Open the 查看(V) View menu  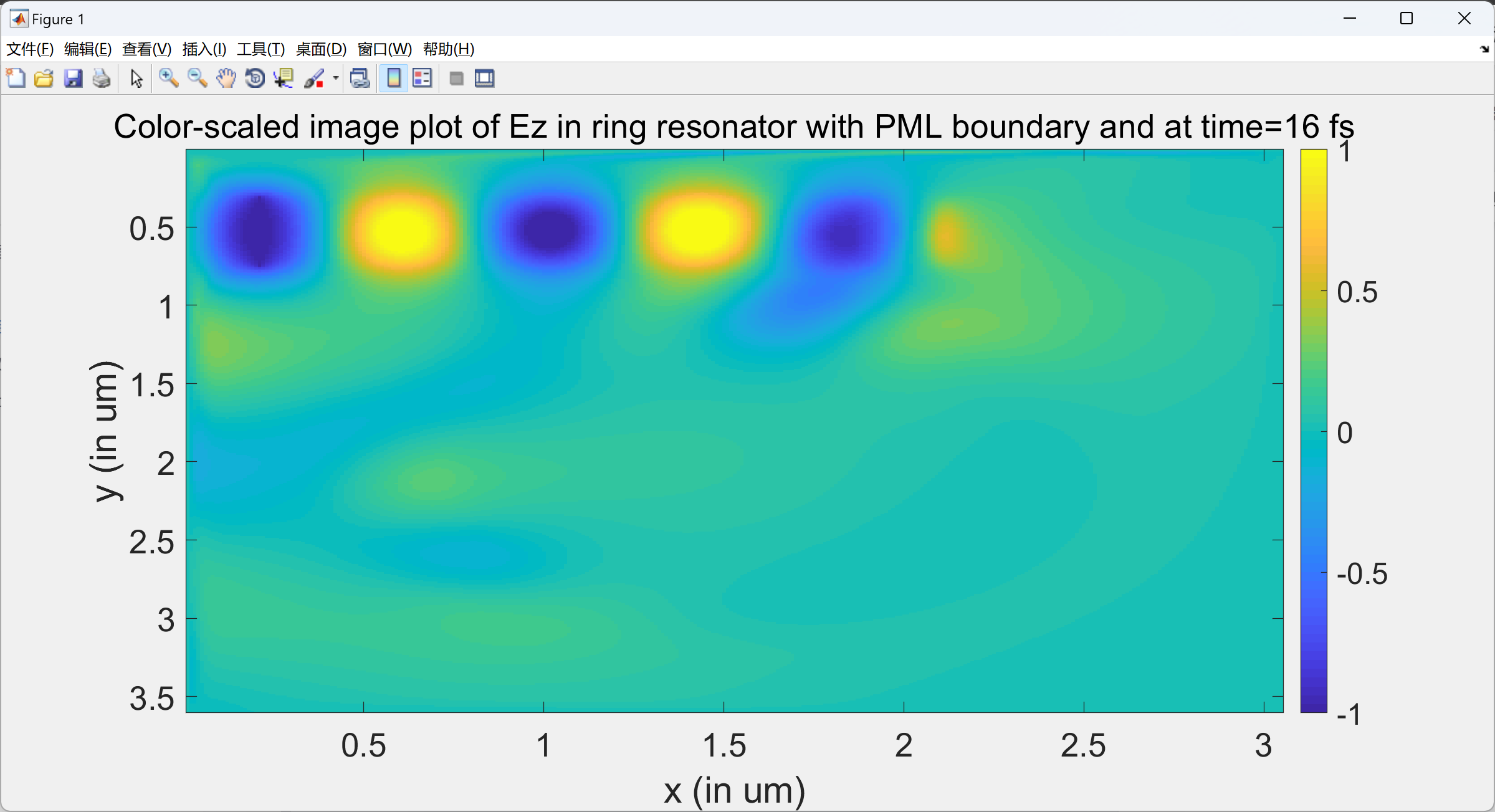point(146,49)
